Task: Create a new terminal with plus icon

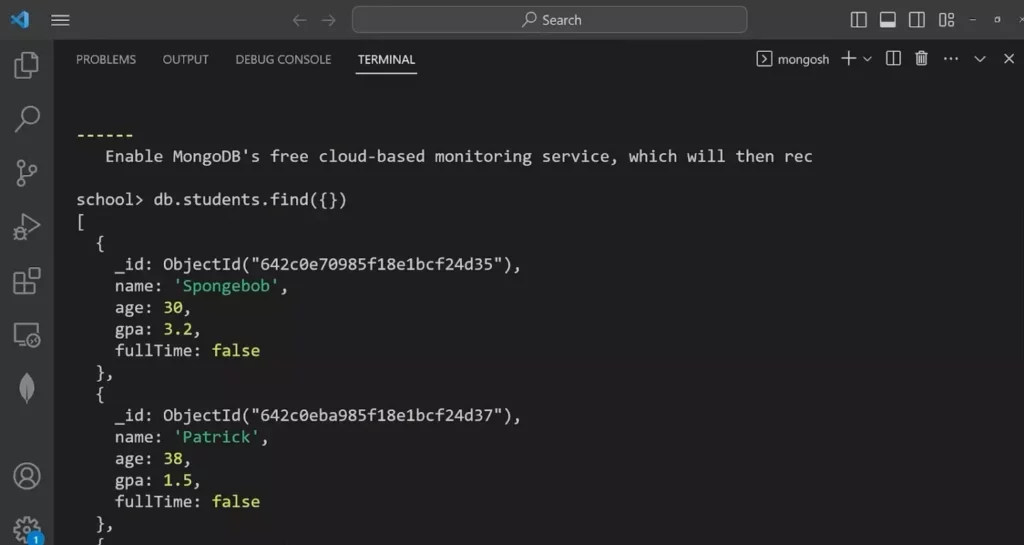Action: pyautogui.click(x=848, y=59)
